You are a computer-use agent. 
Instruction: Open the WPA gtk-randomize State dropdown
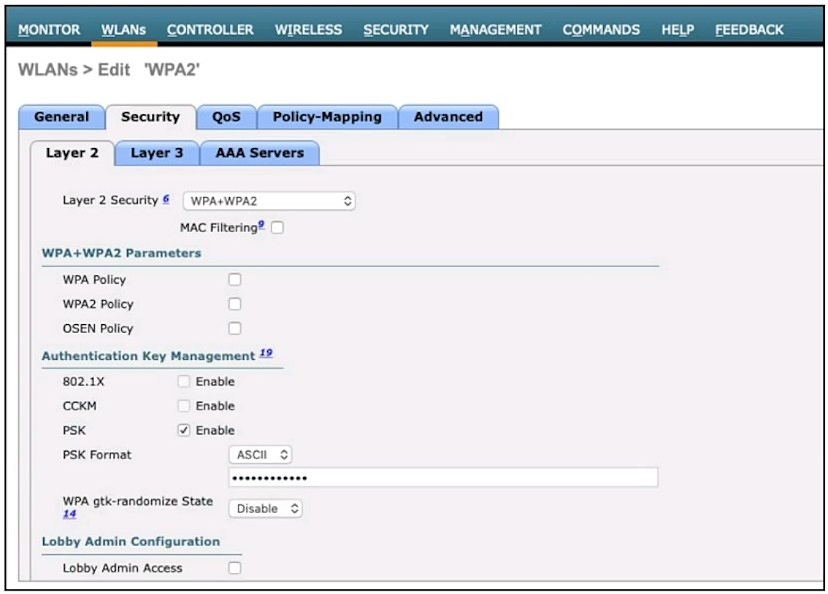click(x=266, y=508)
